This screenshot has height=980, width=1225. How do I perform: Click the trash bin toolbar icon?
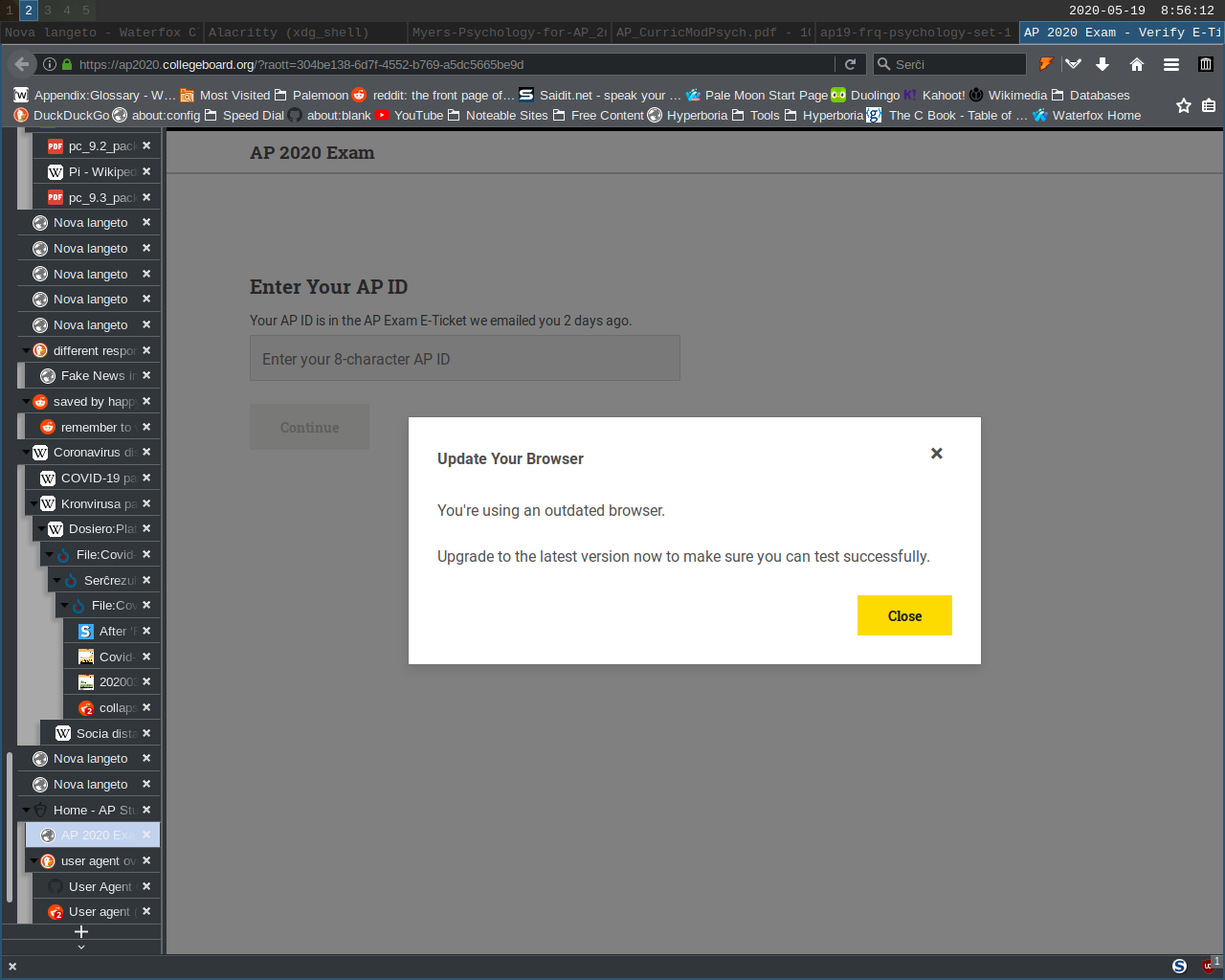click(x=1206, y=64)
